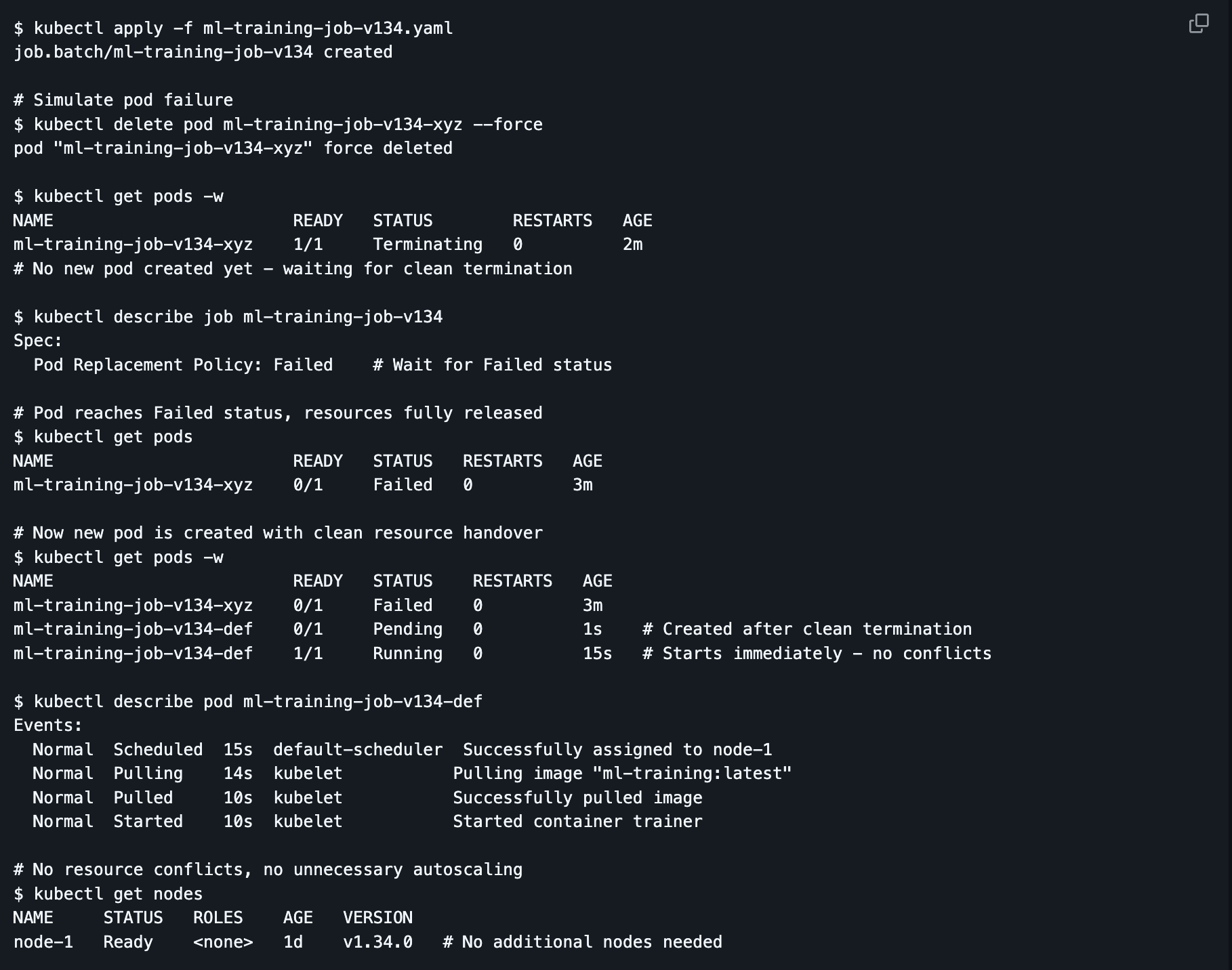The width and height of the screenshot is (1232, 970).
Task: Click the copy code icon
Action: tap(1198, 24)
